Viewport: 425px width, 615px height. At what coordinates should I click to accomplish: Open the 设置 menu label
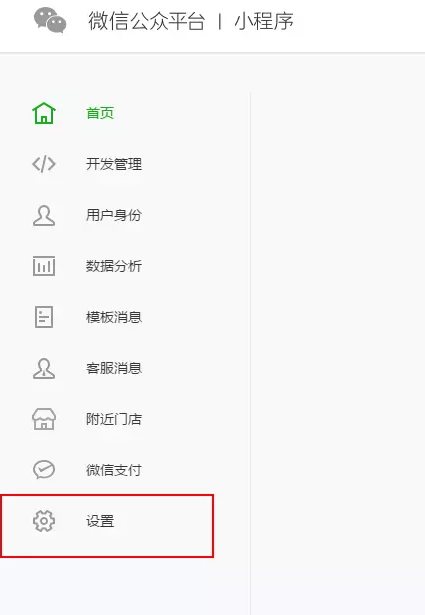click(x=100, y=521)
